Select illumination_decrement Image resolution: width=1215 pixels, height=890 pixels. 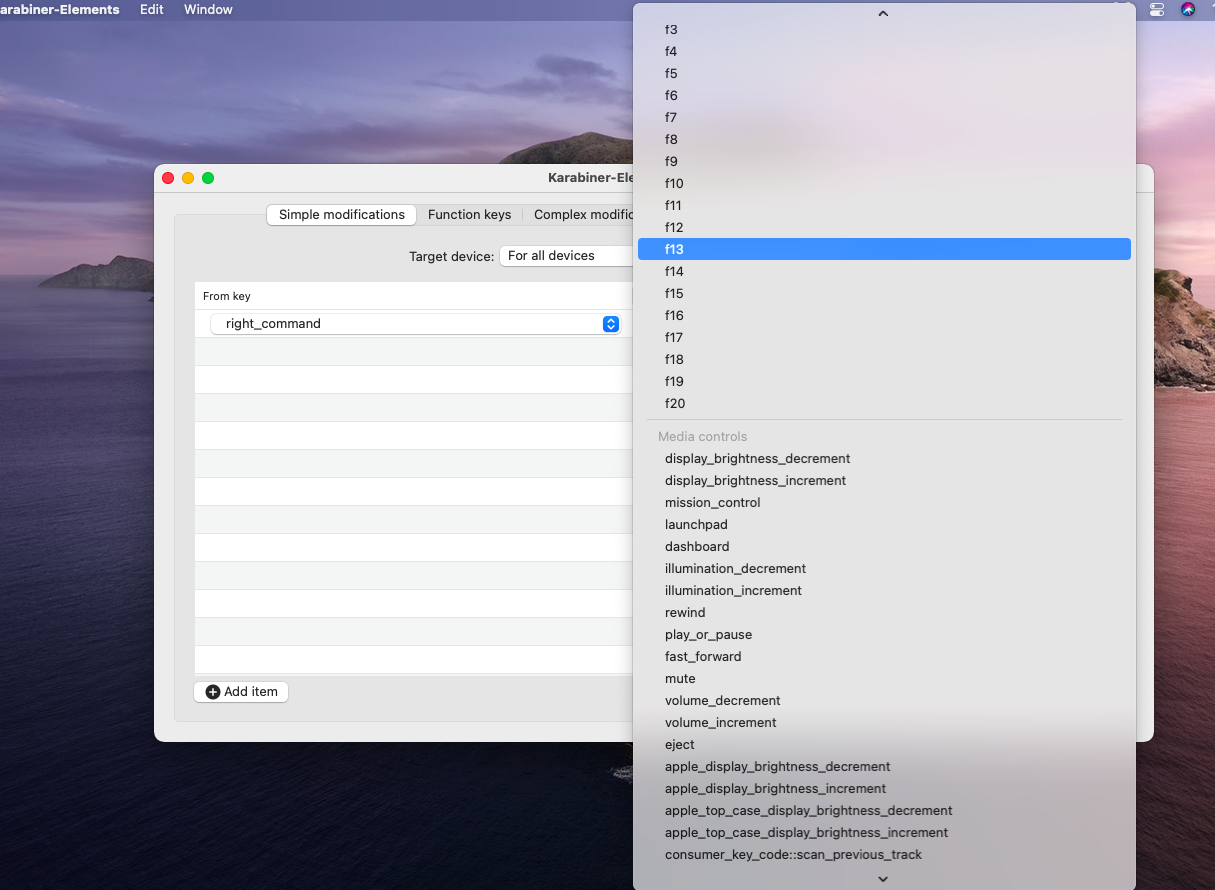884,568
